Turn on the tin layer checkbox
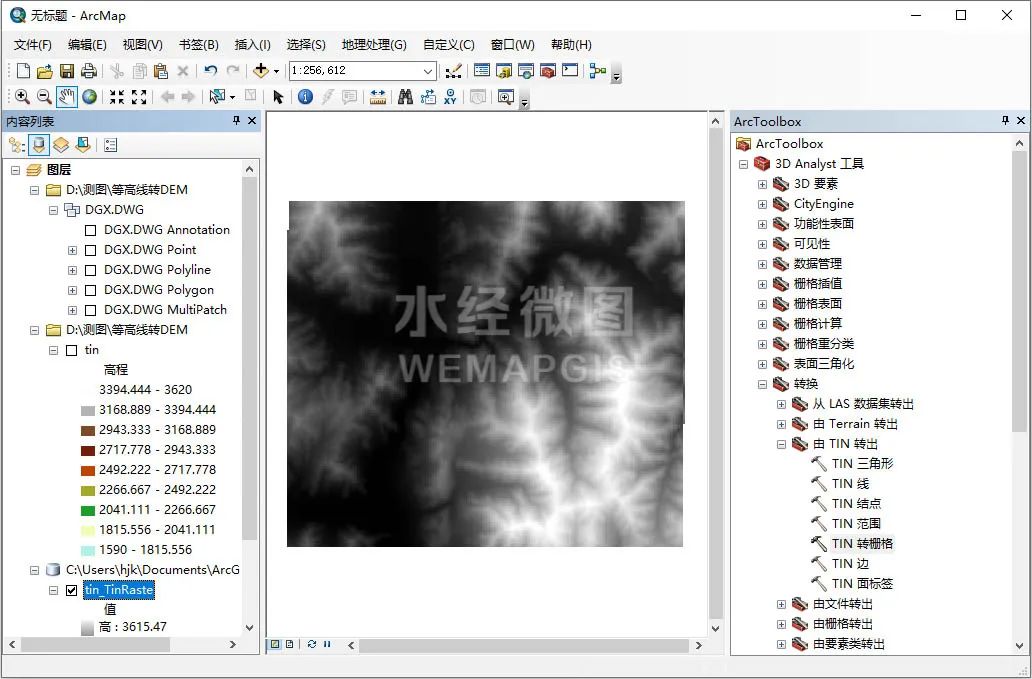The image size is (1032, 679). (x=72, y=351)
